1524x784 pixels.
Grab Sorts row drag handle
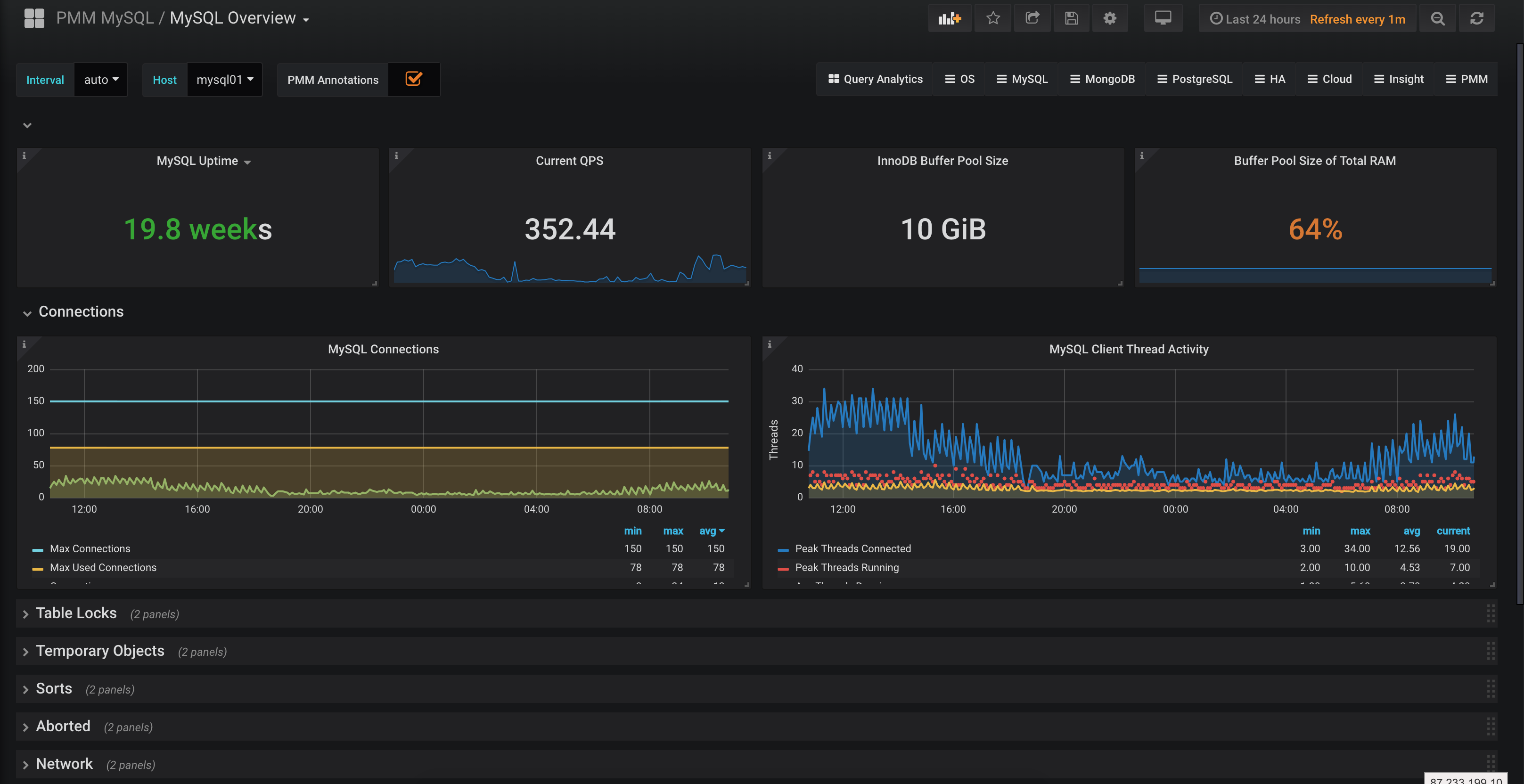(1490, 689)
